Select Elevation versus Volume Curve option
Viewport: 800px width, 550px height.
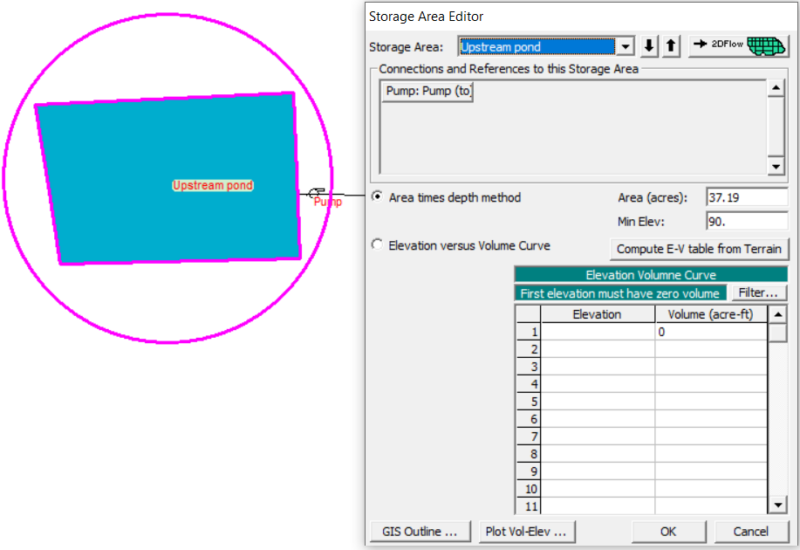click(377, 245)
